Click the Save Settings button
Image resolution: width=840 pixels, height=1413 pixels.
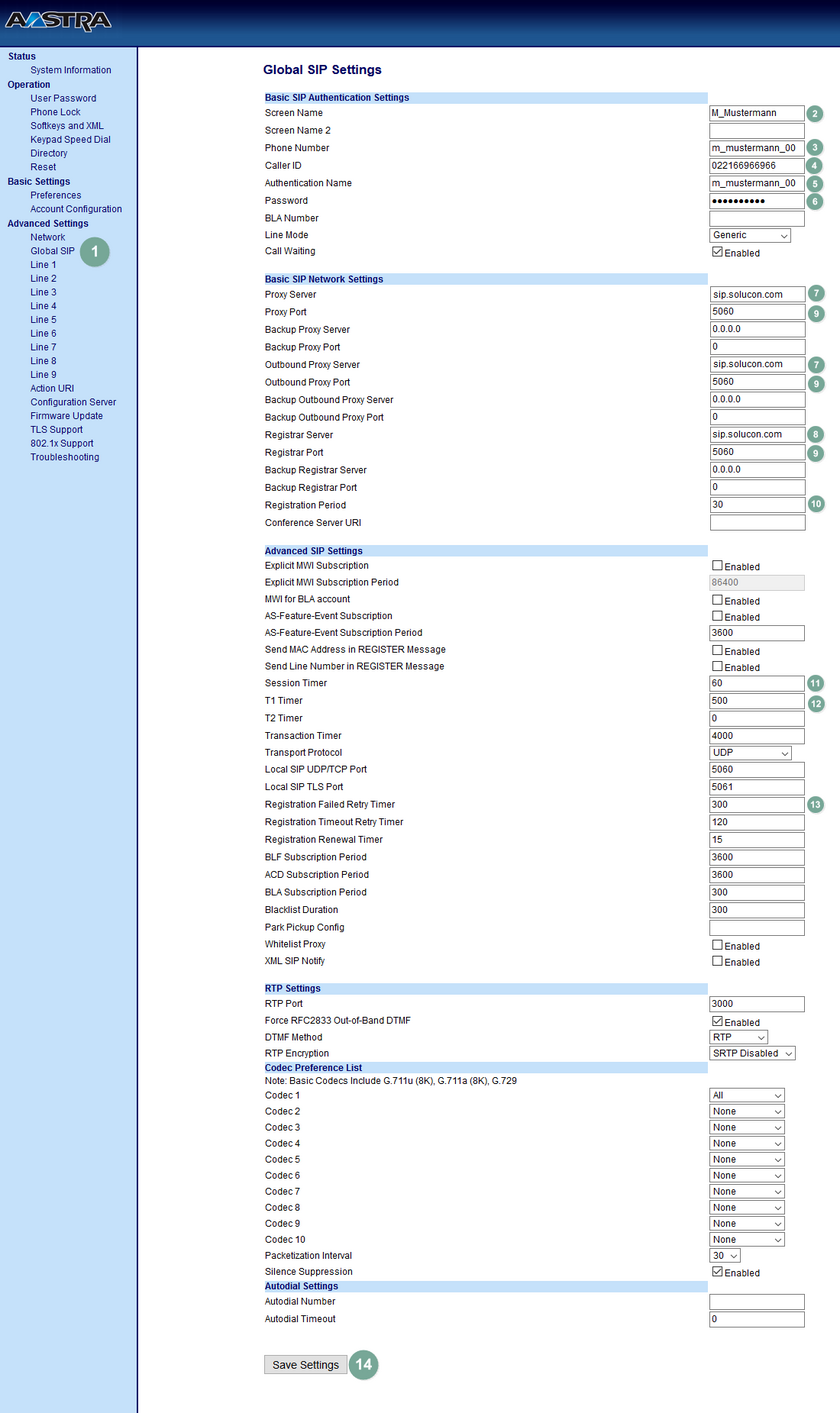305,1364
